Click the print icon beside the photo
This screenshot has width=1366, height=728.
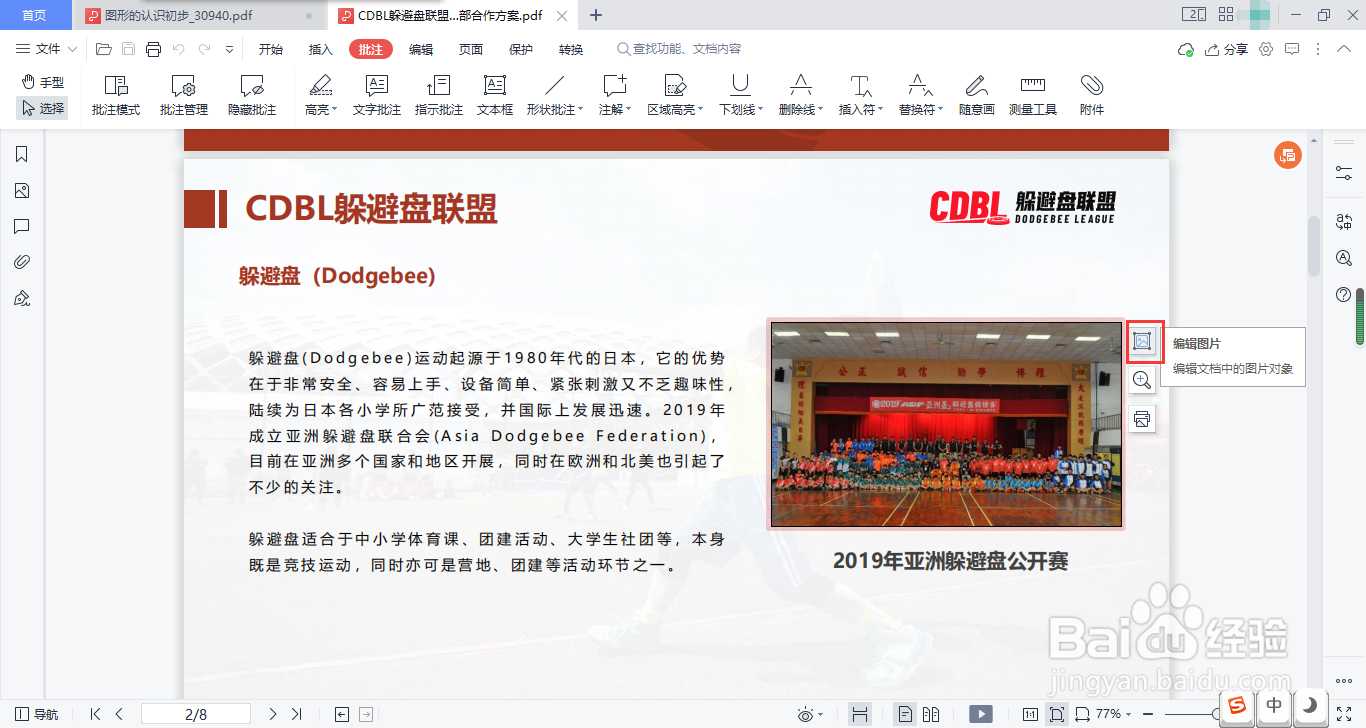pyautogui.click(x=1142, y=418)
